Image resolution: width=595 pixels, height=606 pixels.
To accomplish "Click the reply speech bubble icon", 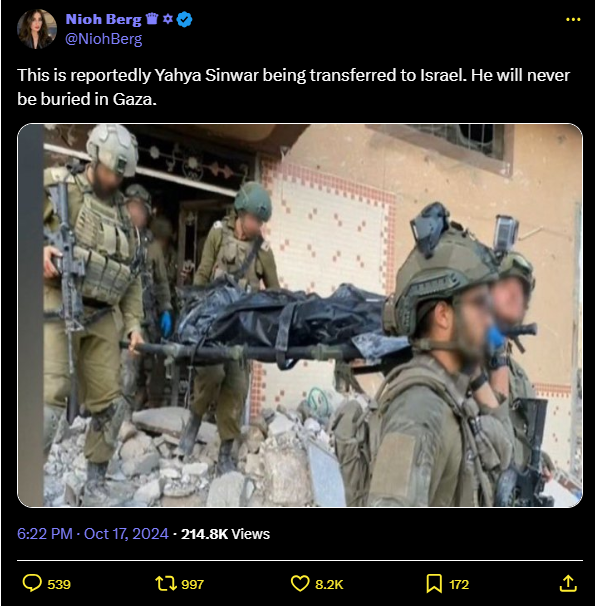I will click(32, 584).
